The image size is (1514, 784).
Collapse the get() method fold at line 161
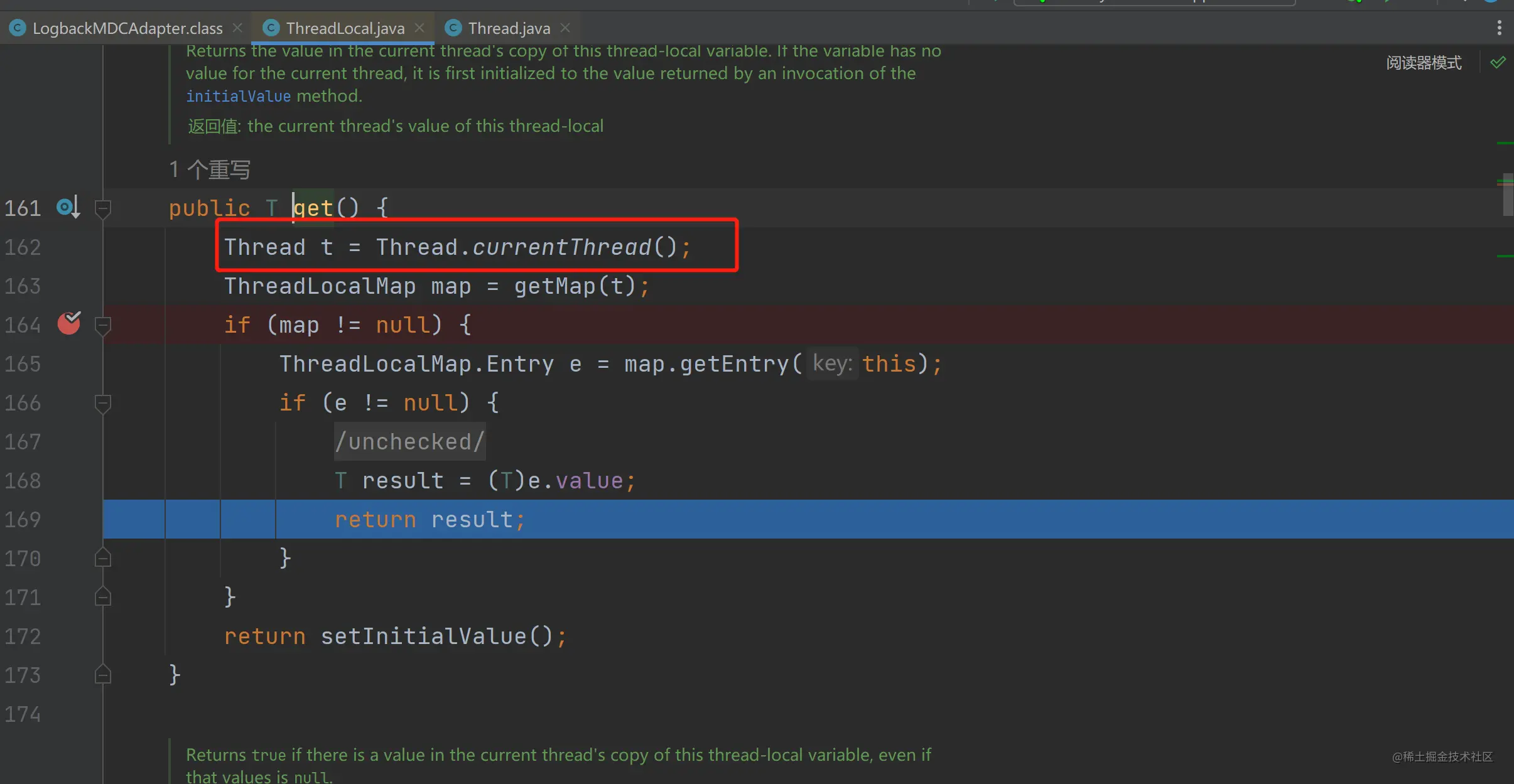(x=103, y=208)
